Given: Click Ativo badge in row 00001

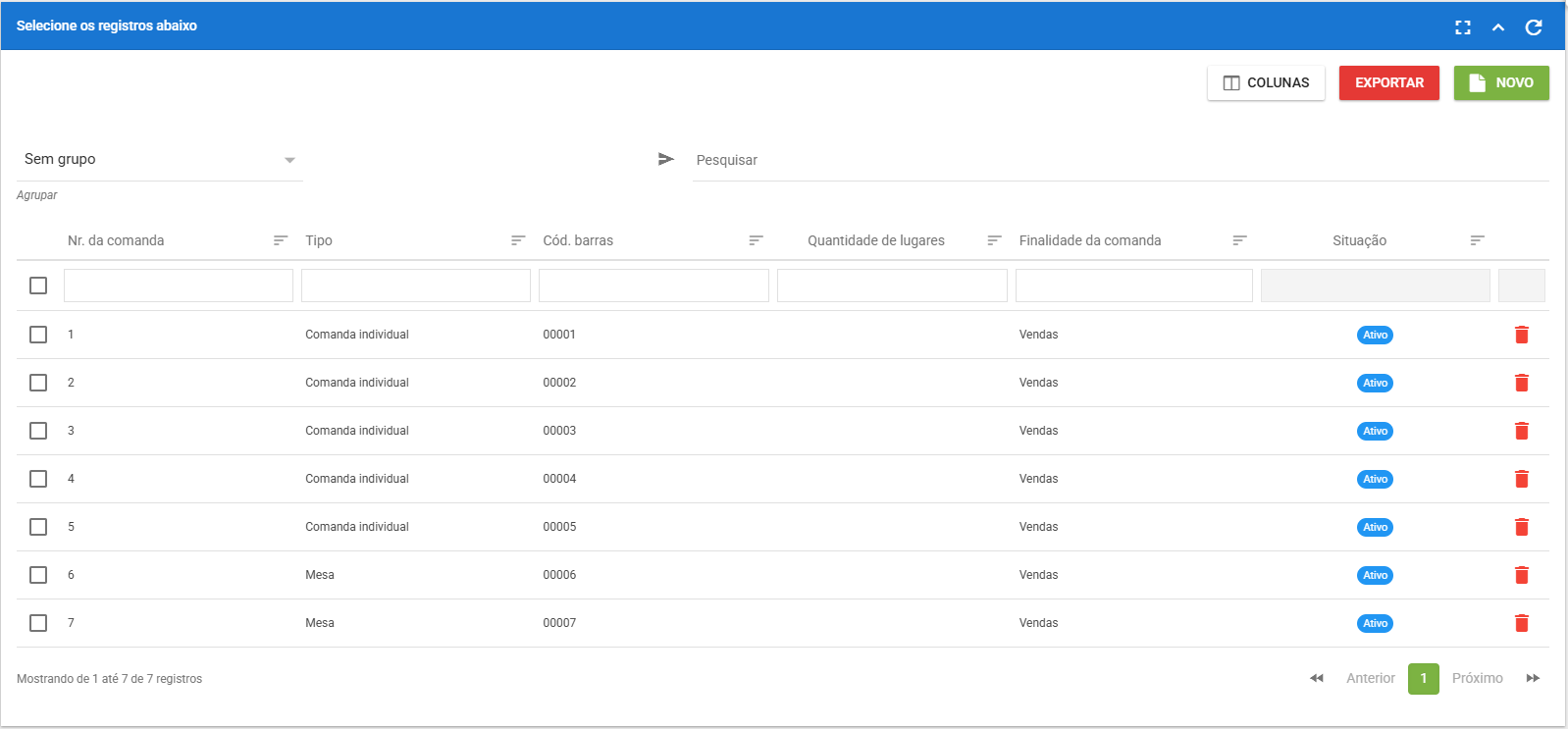Looking at the screenshot, I should click(x=1375, y=335).
